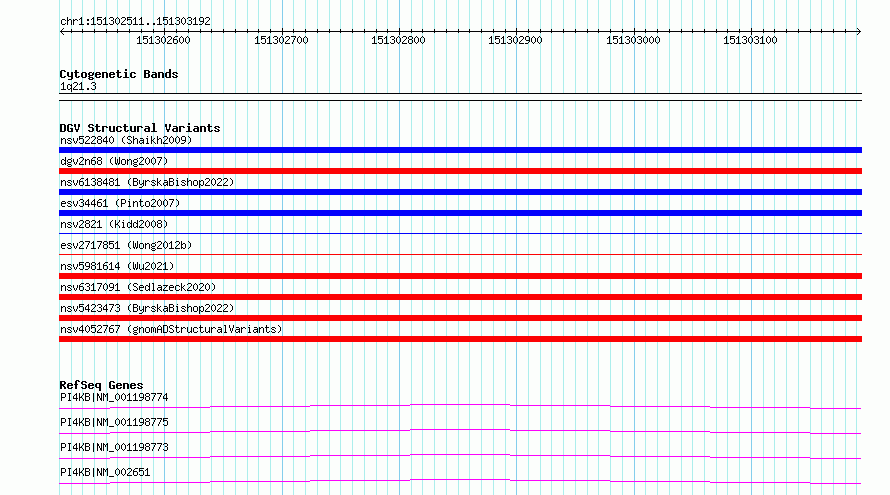The height and width of the screenshot is (495, 890).
Task: Click the red bar for nsv5423473
Action: point(460,318)
